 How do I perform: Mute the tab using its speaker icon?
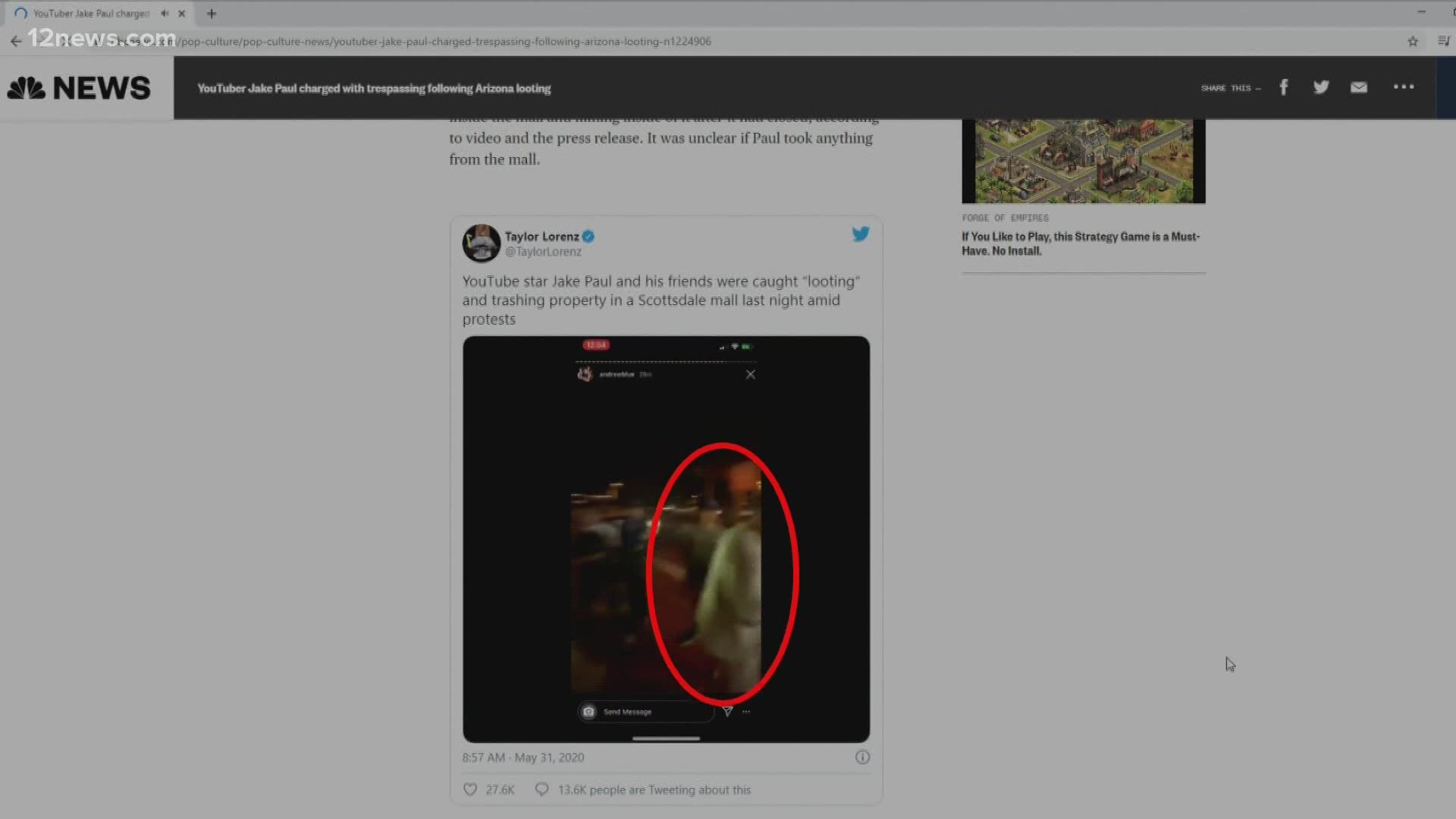point(165,14)
